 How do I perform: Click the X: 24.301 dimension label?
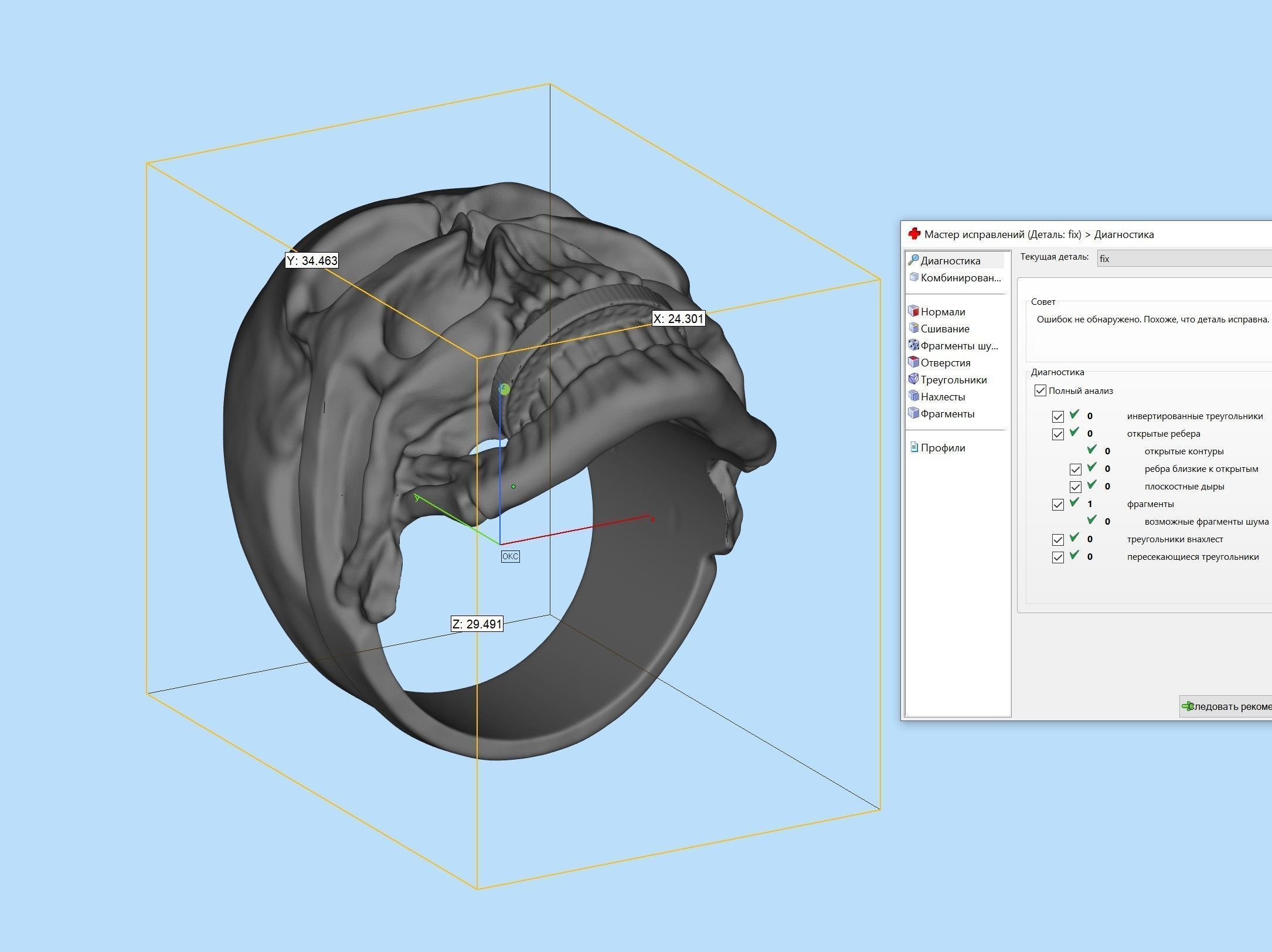pos(678,318)
